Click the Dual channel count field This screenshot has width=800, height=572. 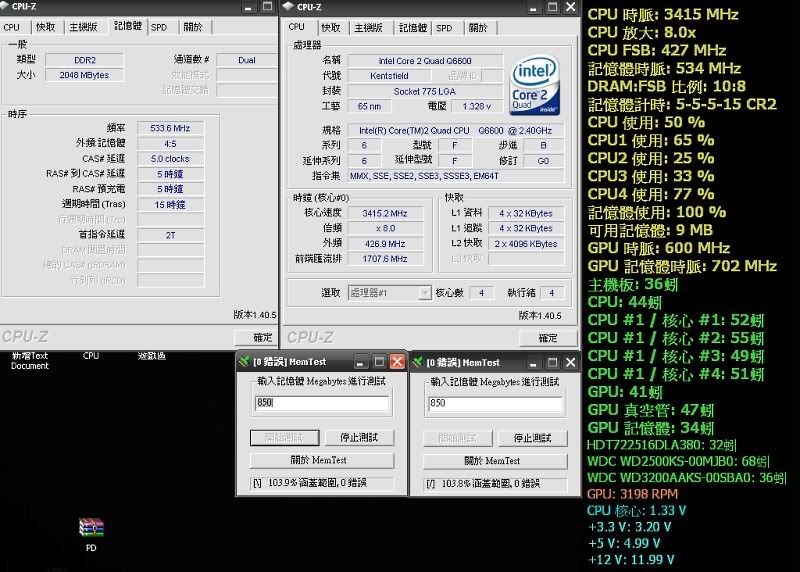[x=247, y=60]
